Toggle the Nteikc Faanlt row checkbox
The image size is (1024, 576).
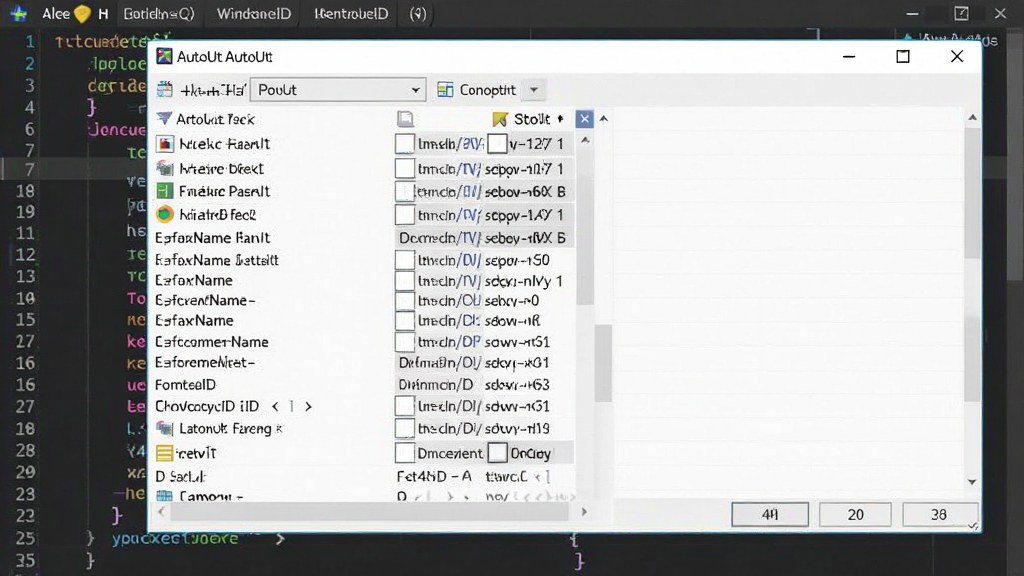tap(405, 144)
